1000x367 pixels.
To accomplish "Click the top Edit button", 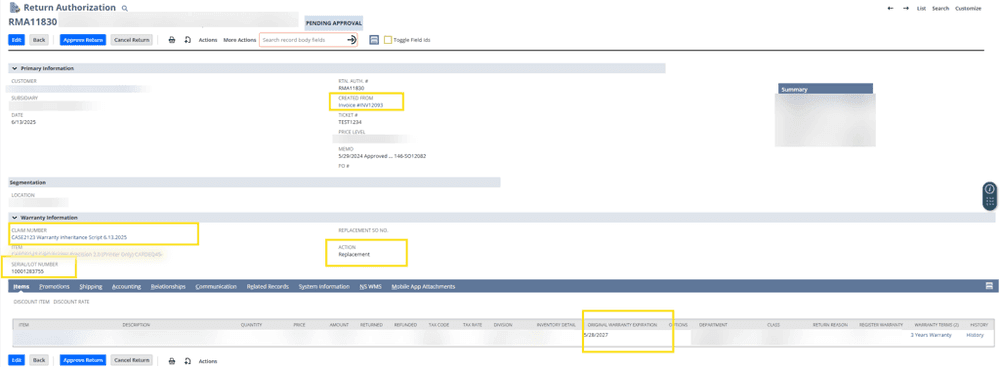I will point(17,40).
